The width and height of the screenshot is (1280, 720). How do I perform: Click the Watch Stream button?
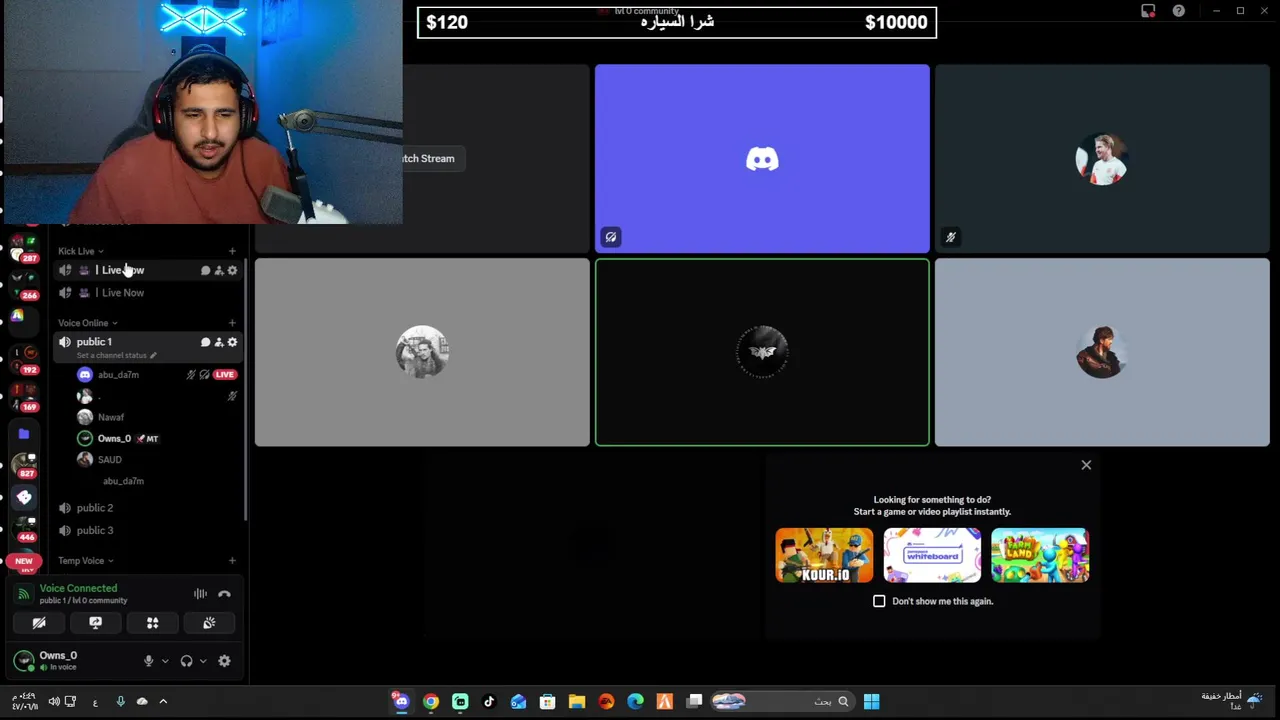(x=428, y=158)
